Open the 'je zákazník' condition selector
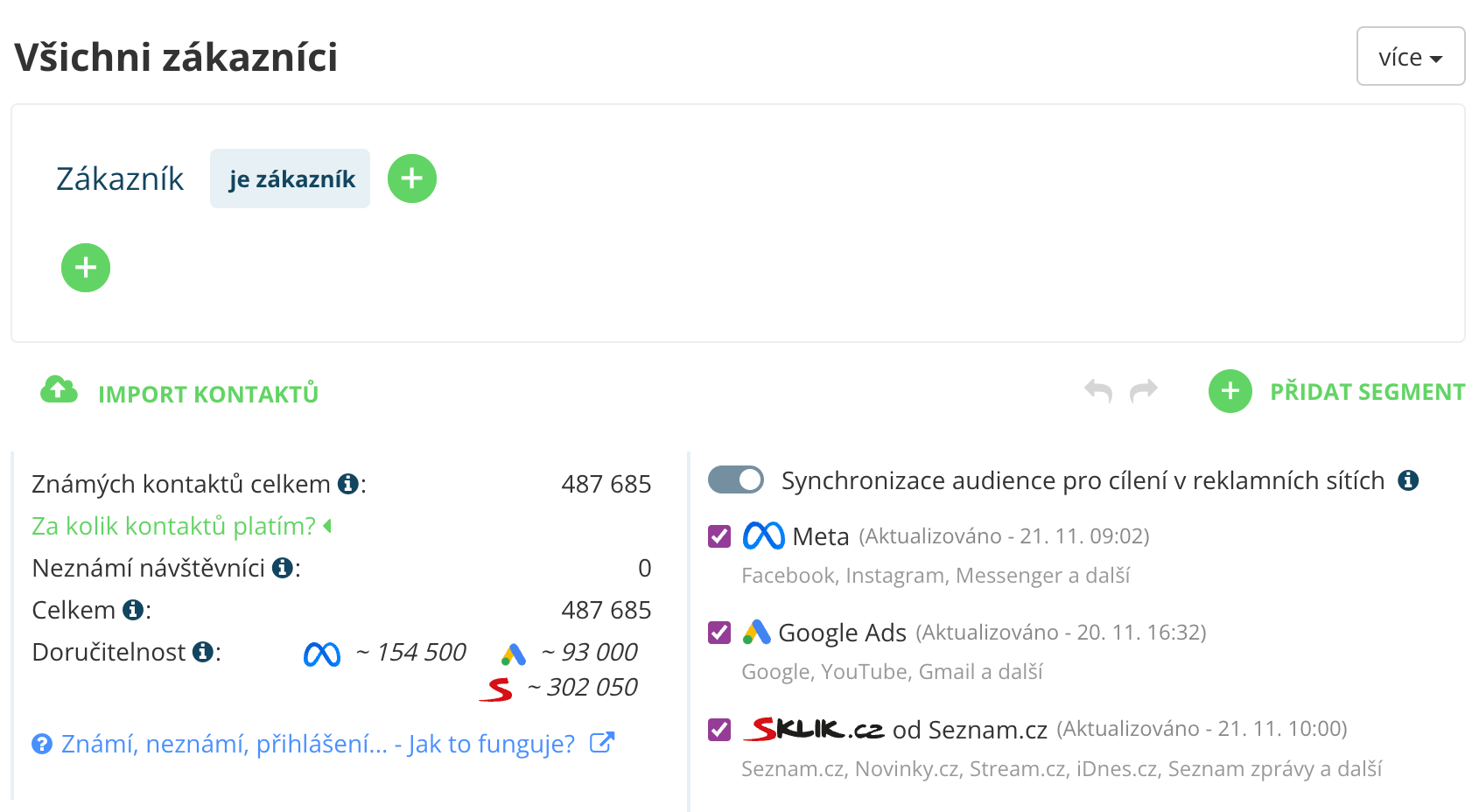 click(291, 179)
